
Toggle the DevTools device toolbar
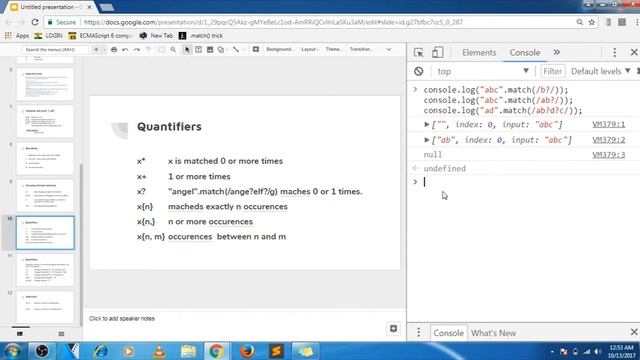pos(437,53)
